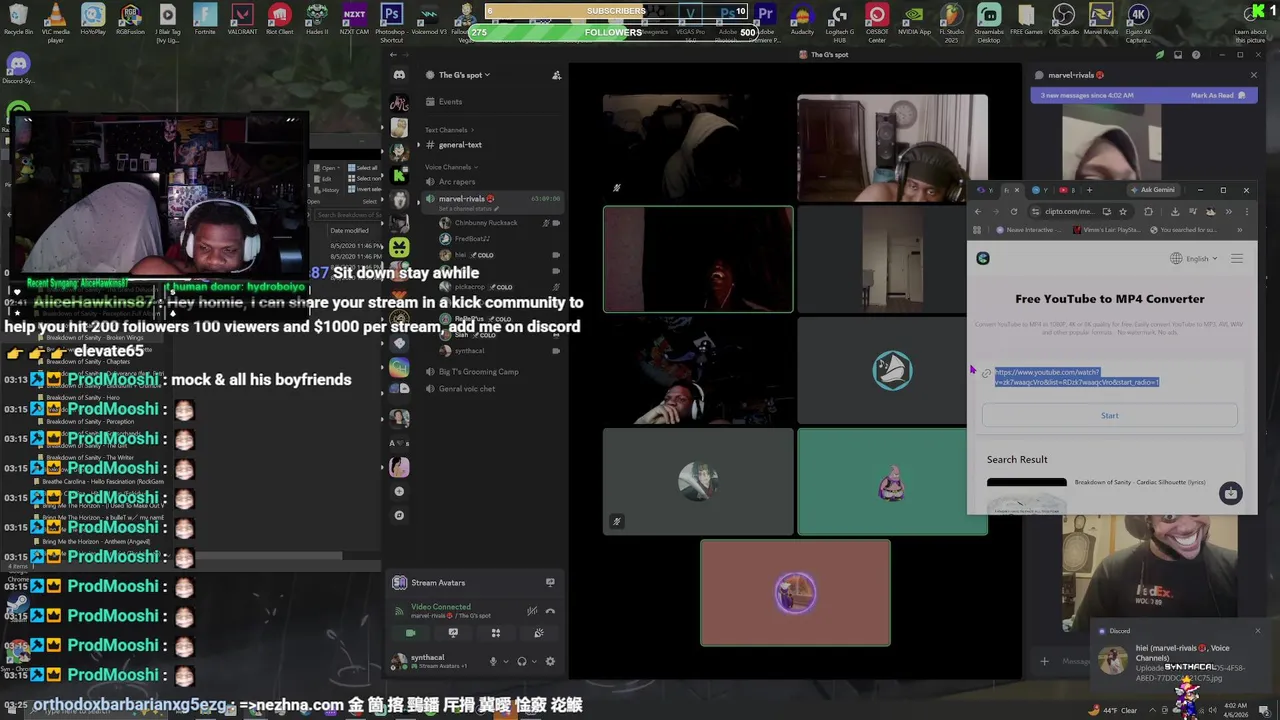The height and width of the screenshot is (720, 1280).
Task: Bookmark this page with the star icon
Action: [1123, 212]
